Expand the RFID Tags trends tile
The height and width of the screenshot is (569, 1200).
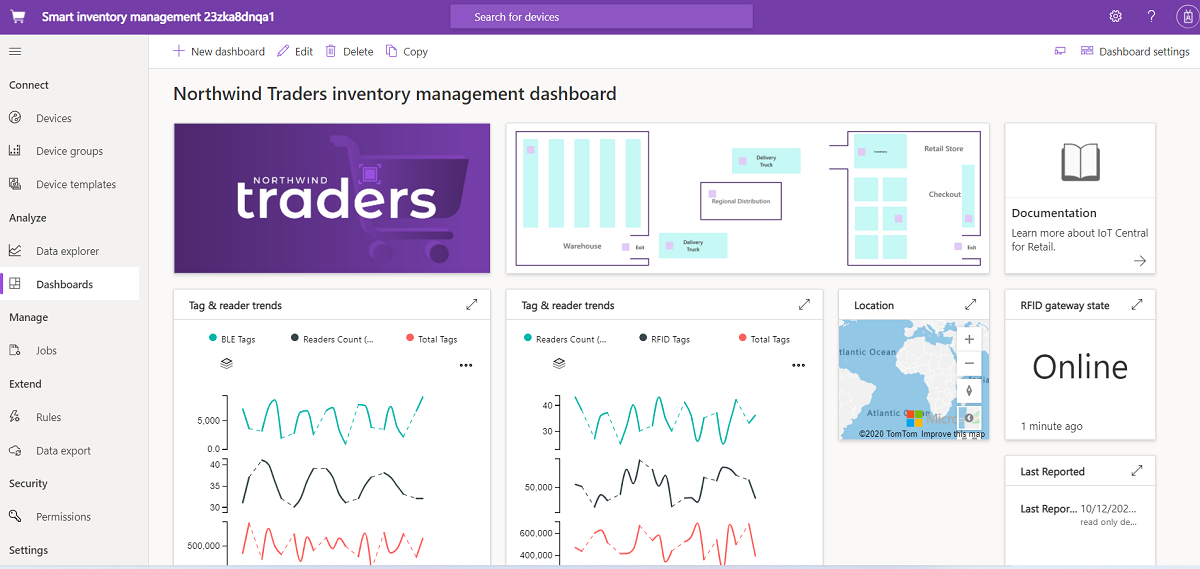pyautogui.click(x=804, y=305)
